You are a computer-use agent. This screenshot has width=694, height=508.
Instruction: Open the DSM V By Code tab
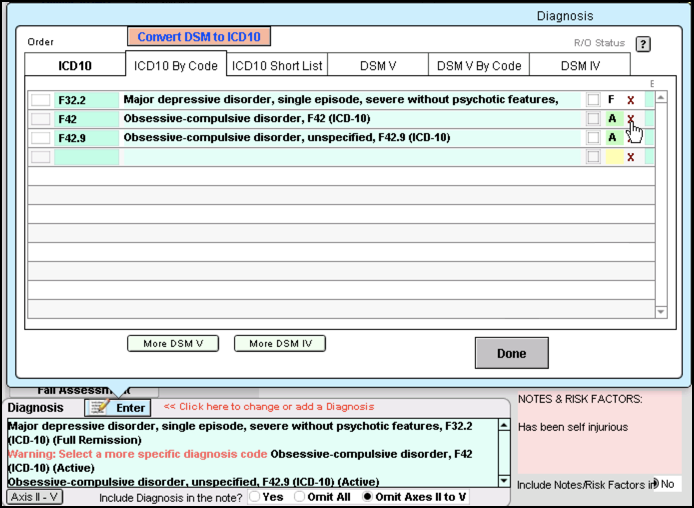[479, 66]
